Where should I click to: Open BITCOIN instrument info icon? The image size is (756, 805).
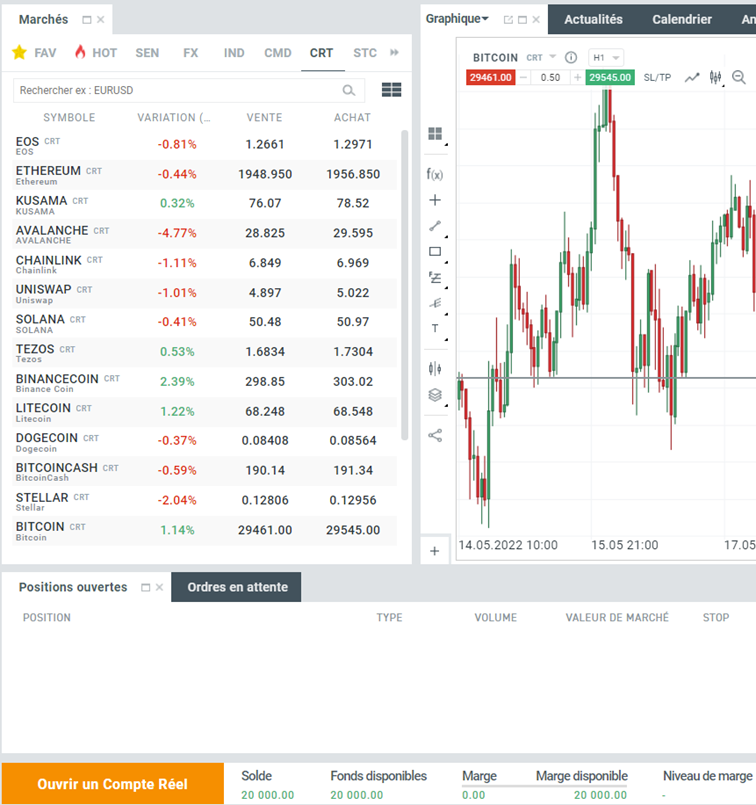[x=571, y=58]
